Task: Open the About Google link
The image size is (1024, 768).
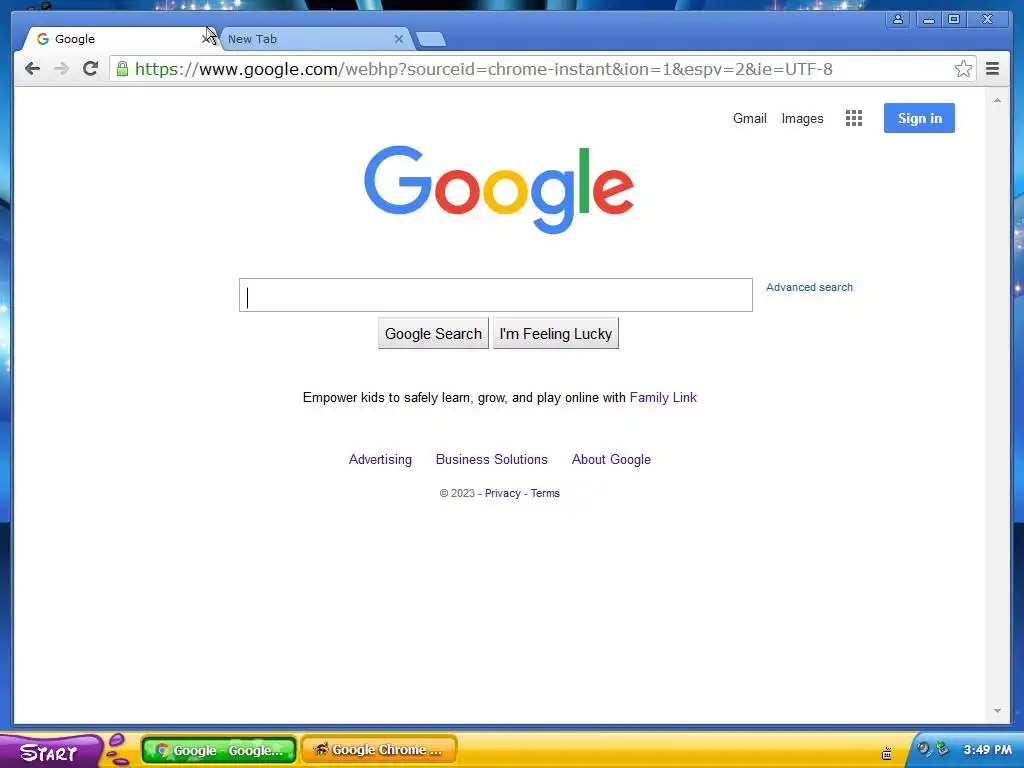Action: (611, 459)
